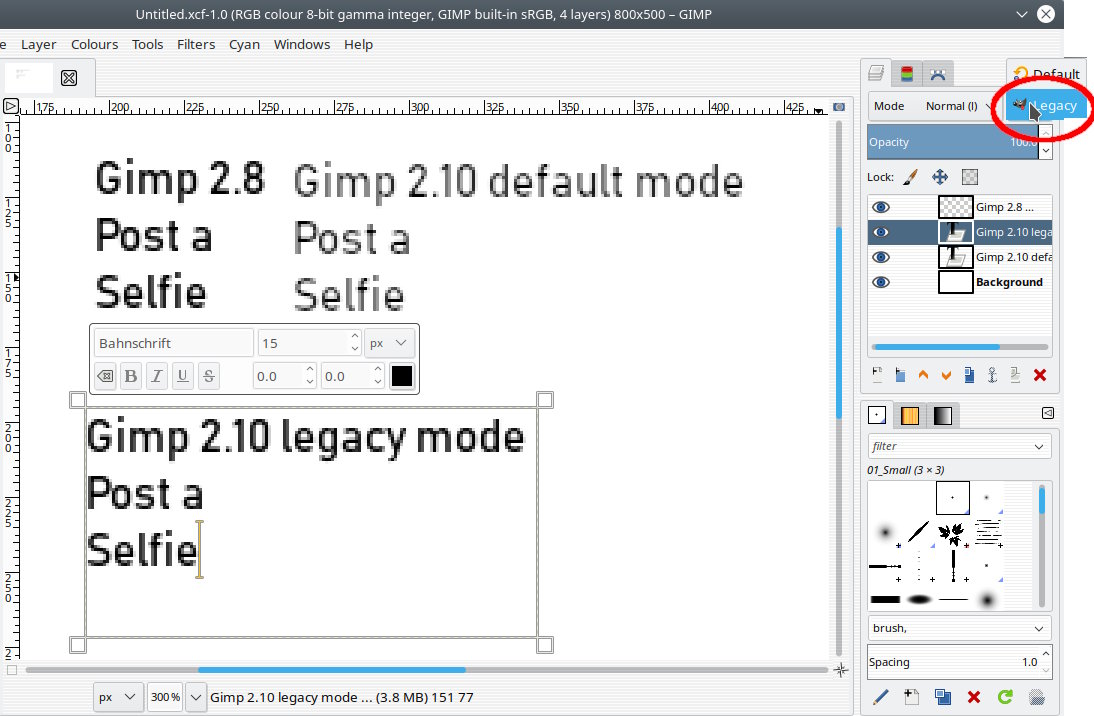Select the Background layer thumbnail

(955, 283)
